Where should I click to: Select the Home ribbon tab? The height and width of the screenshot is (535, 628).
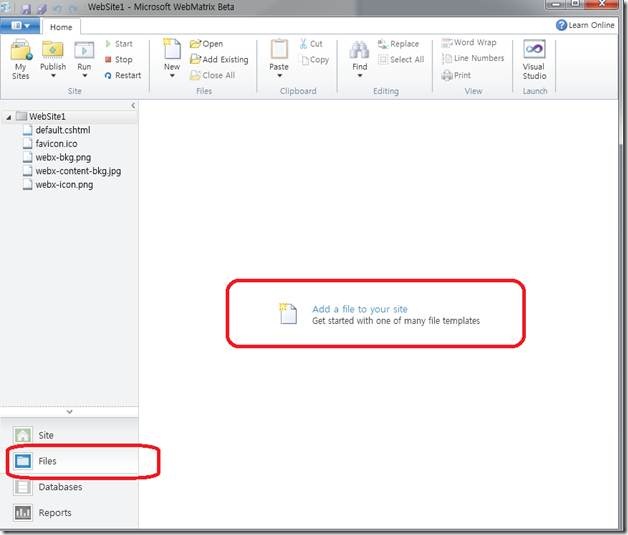point(61,27)
